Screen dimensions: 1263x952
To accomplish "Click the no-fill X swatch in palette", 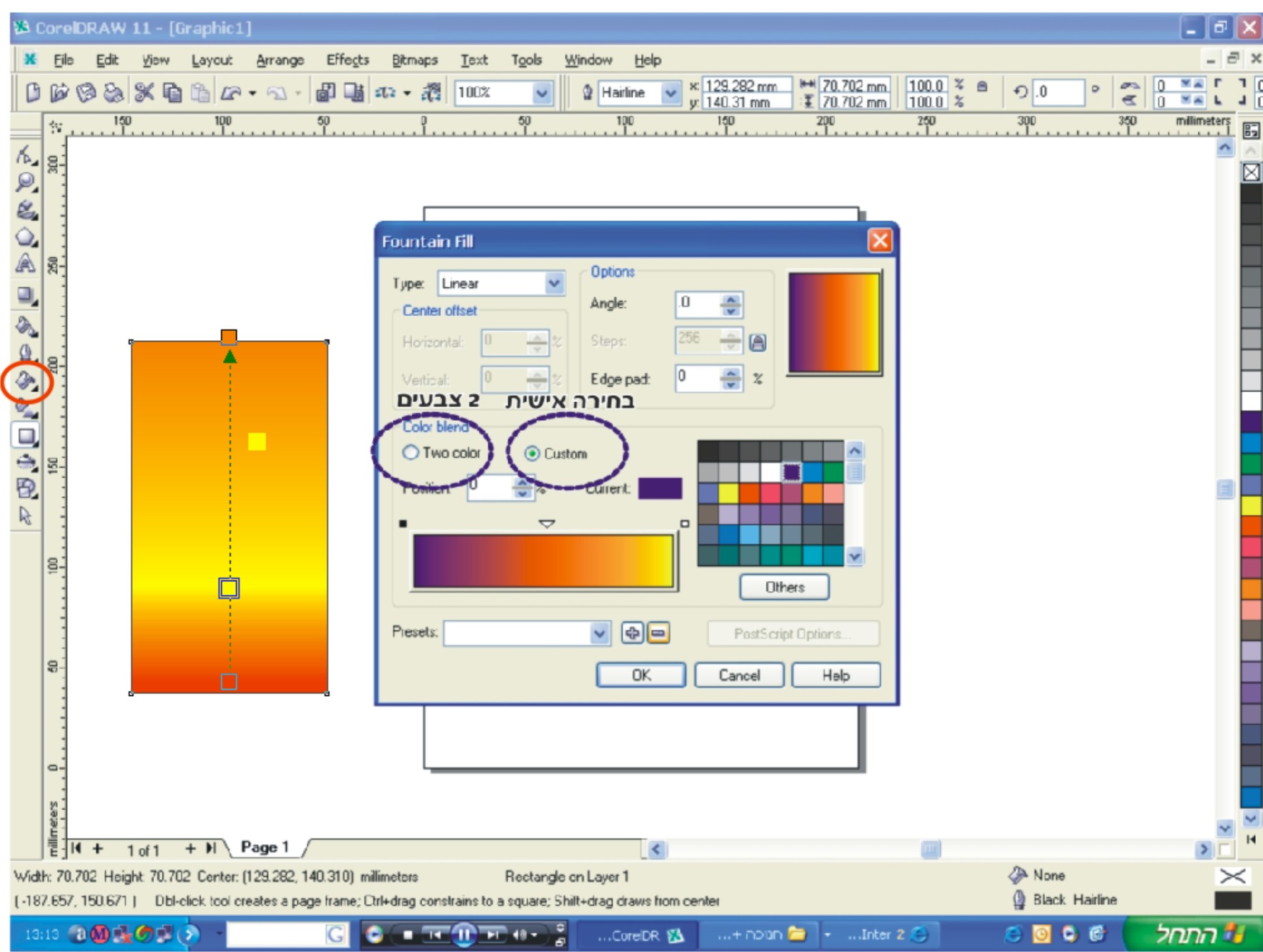I will (x=1251, y=172).
